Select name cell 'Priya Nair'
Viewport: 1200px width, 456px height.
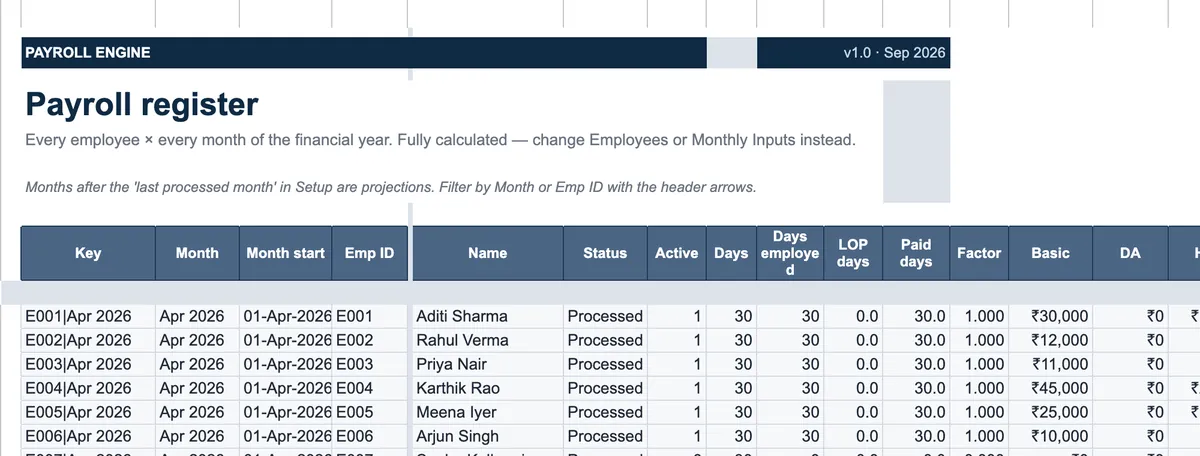click(487, 364)
